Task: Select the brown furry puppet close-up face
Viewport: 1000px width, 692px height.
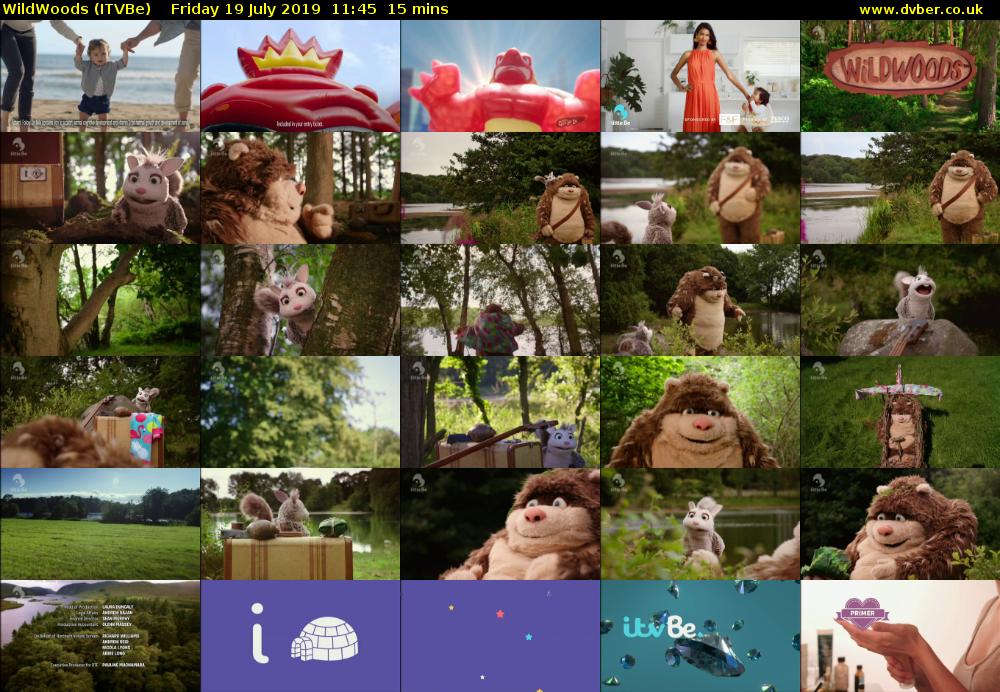Action: pos(700,412)
